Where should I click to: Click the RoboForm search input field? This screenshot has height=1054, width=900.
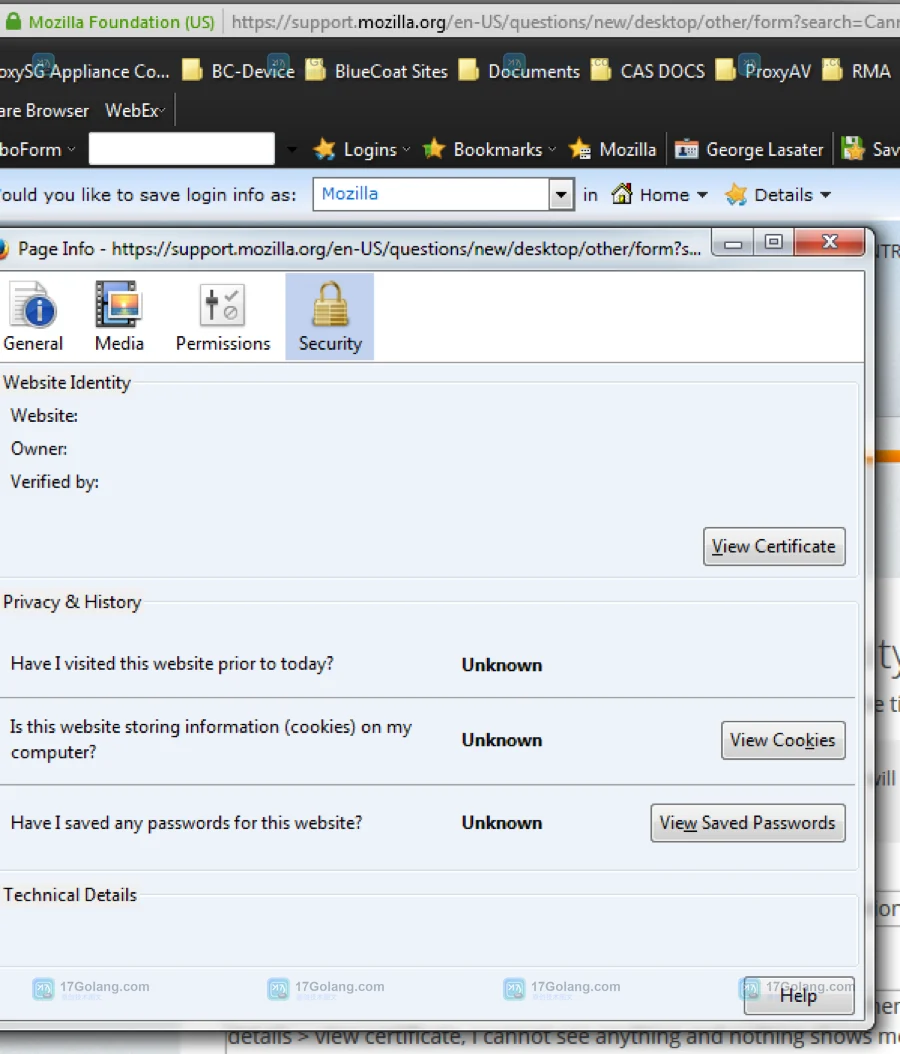tap(181, 149)
